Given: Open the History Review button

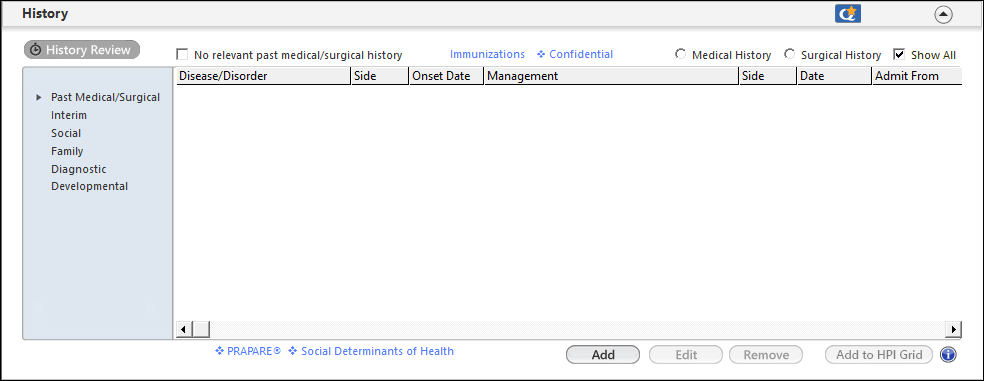Looking at the screenshot, I should (82, 50).
